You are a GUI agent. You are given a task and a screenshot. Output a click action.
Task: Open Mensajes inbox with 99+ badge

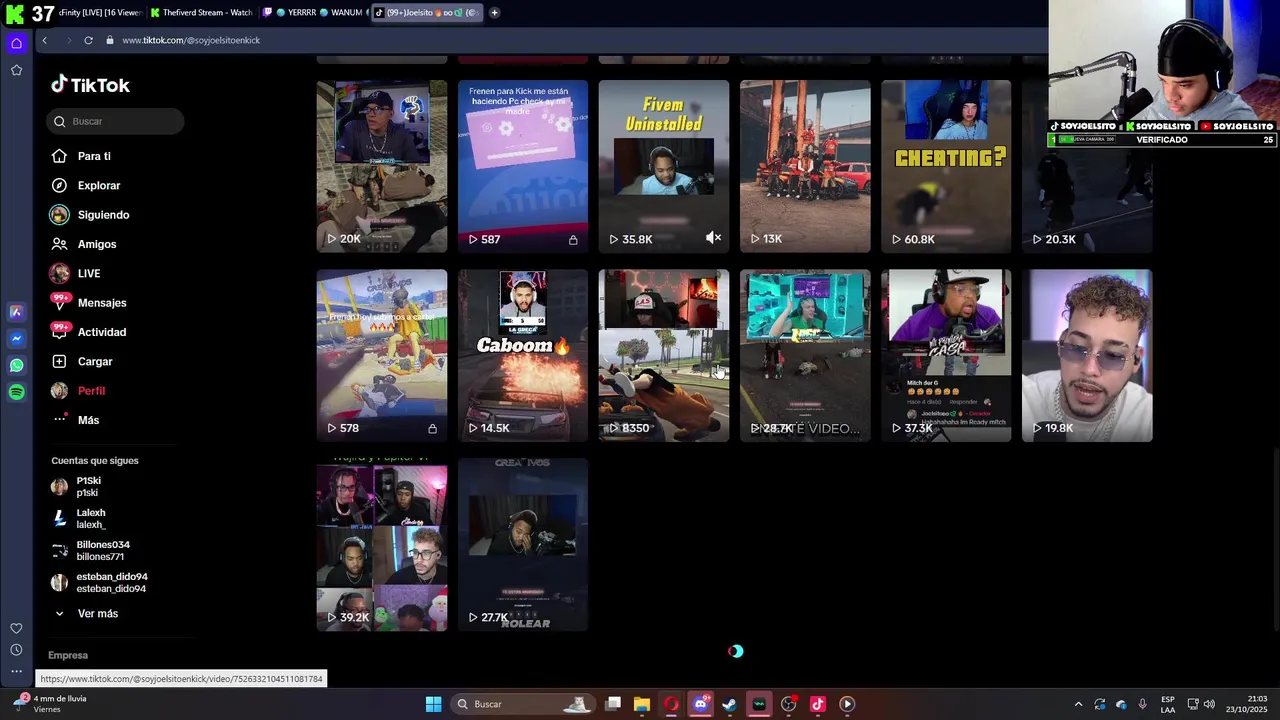coord(101,303)
